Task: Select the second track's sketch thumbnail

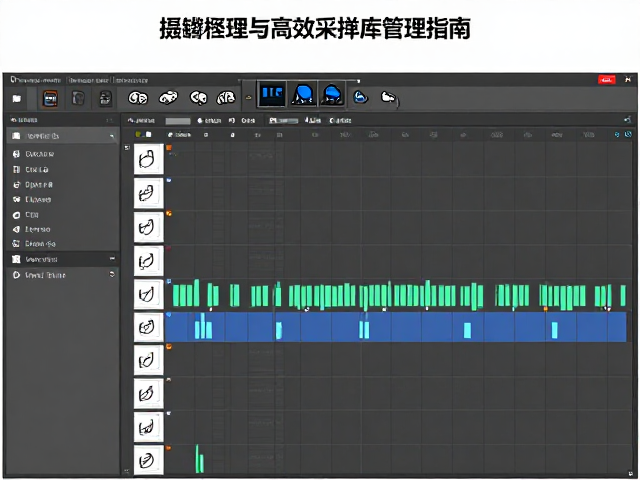Action: pyautogui.click(x=149, y=193)
